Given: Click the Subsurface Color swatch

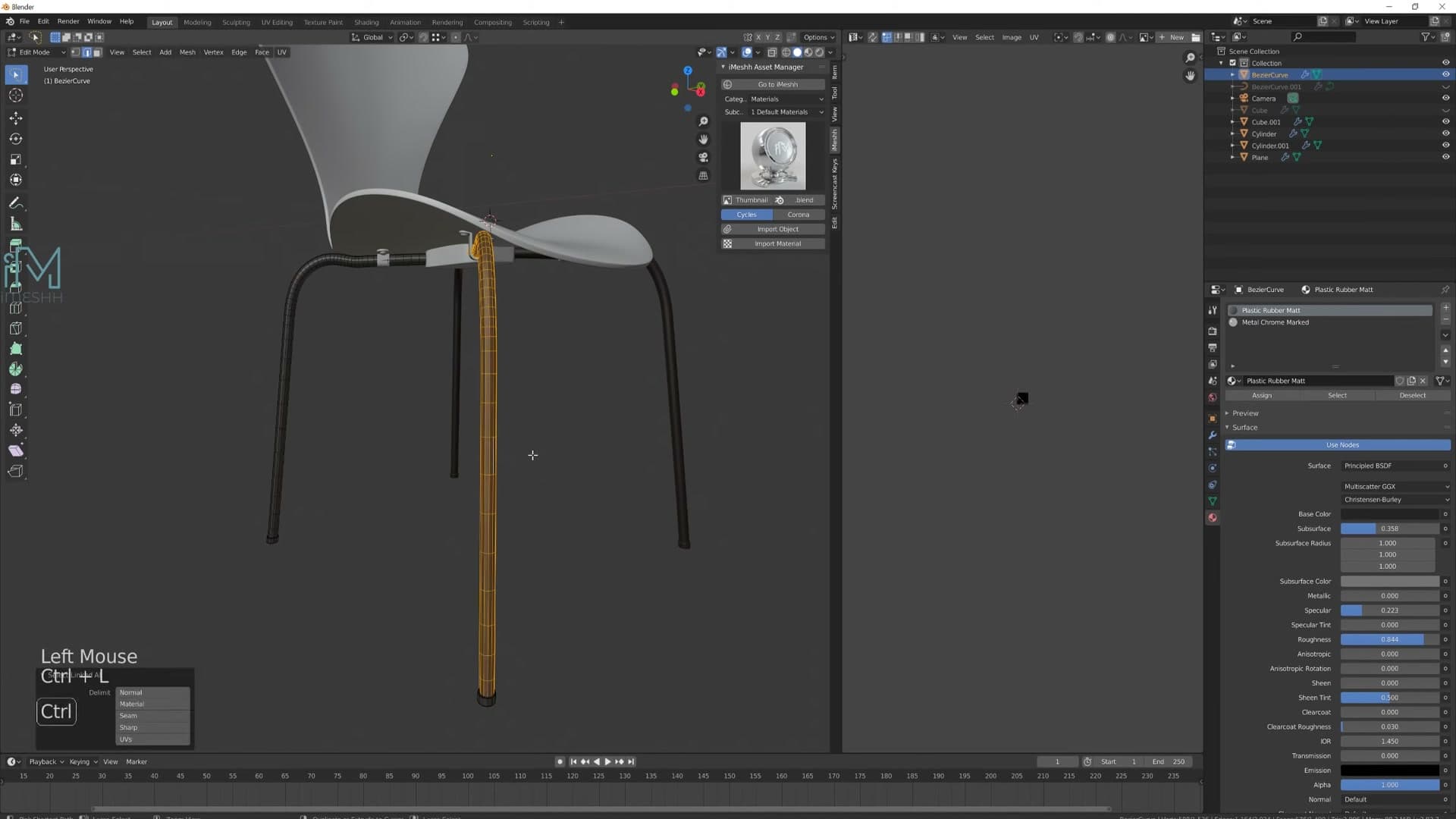Looking at the screenshot, I should (1389, 582).
